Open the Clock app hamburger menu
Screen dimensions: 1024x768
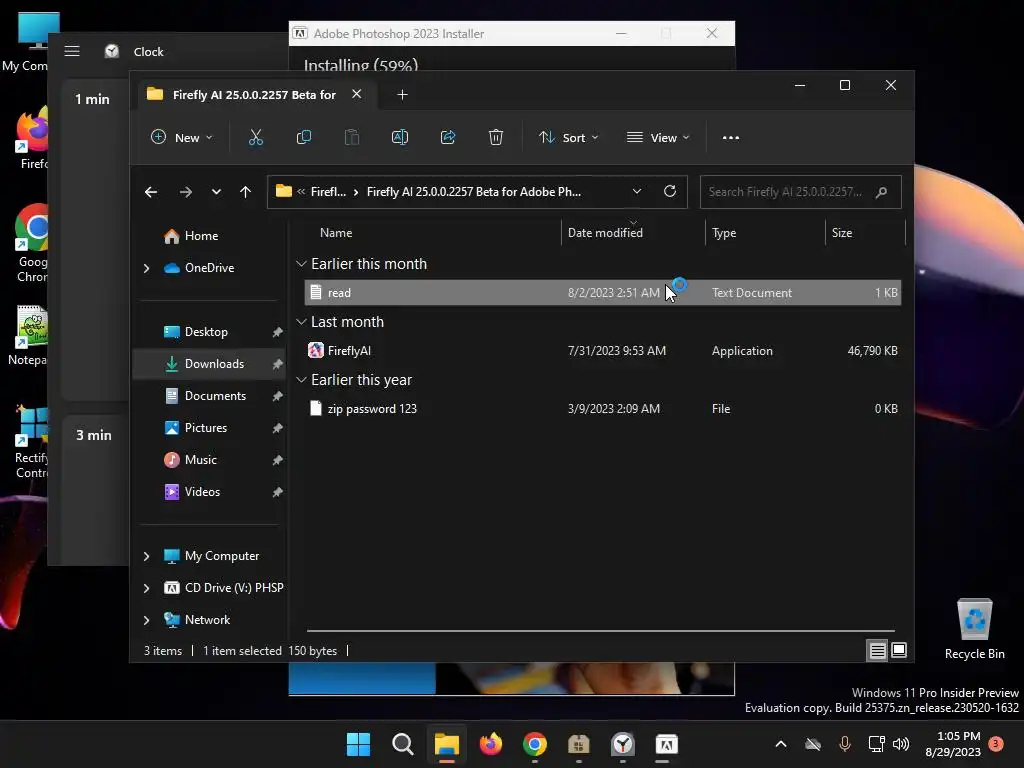pyautogui.click(x=72, y=52)
